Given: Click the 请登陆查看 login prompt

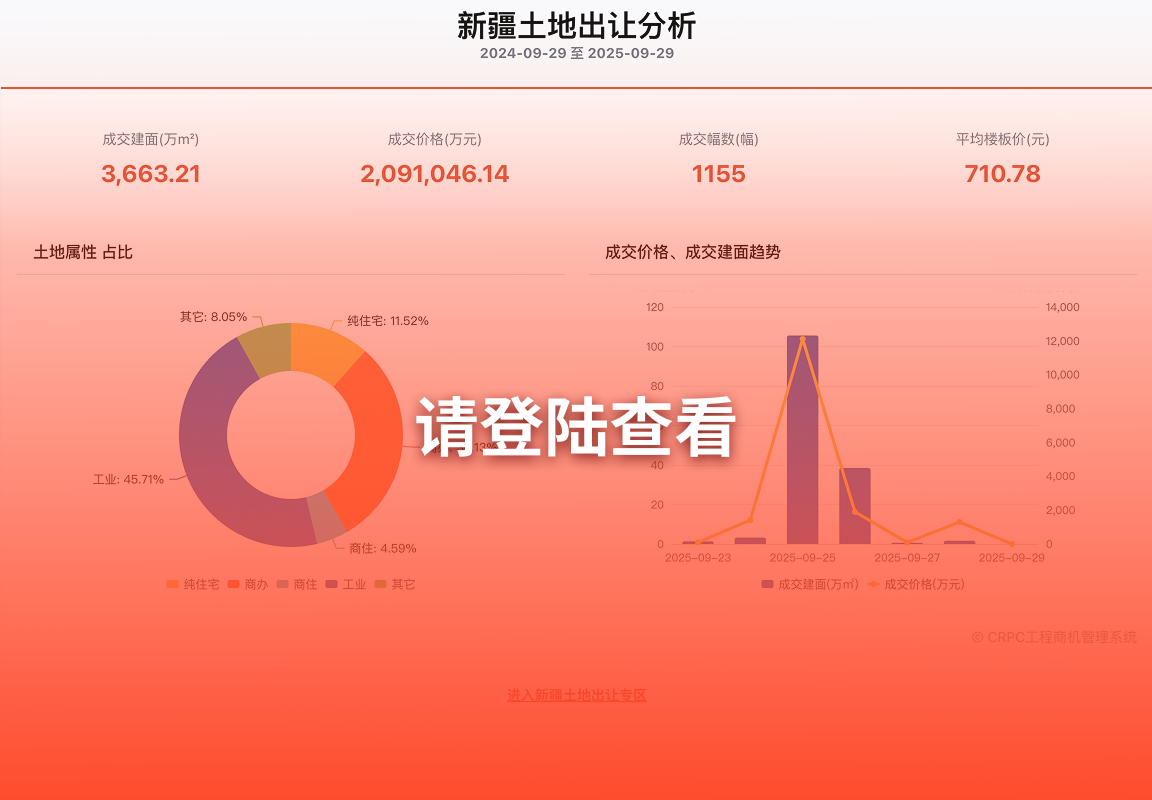Looking at the screenshot, I should pyautogui.click(x=576, y=428).
